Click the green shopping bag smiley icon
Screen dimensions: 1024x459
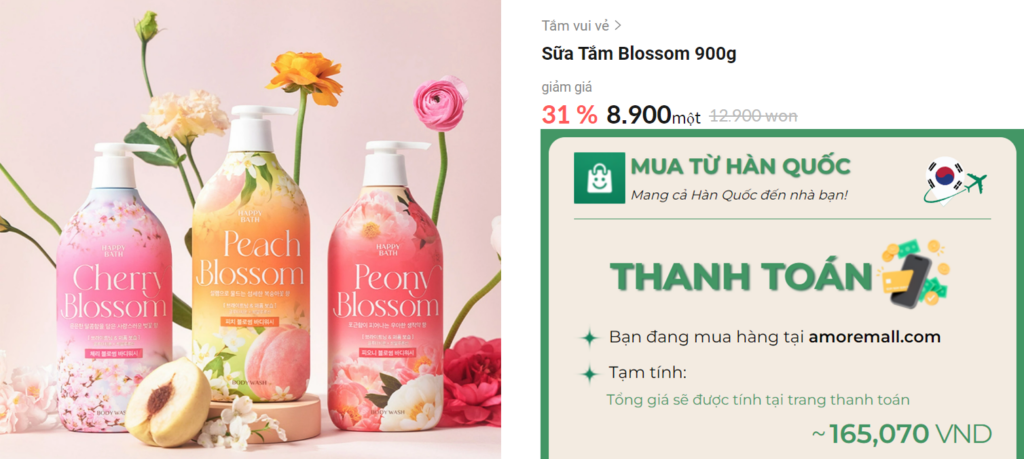(x=599, y=178)
